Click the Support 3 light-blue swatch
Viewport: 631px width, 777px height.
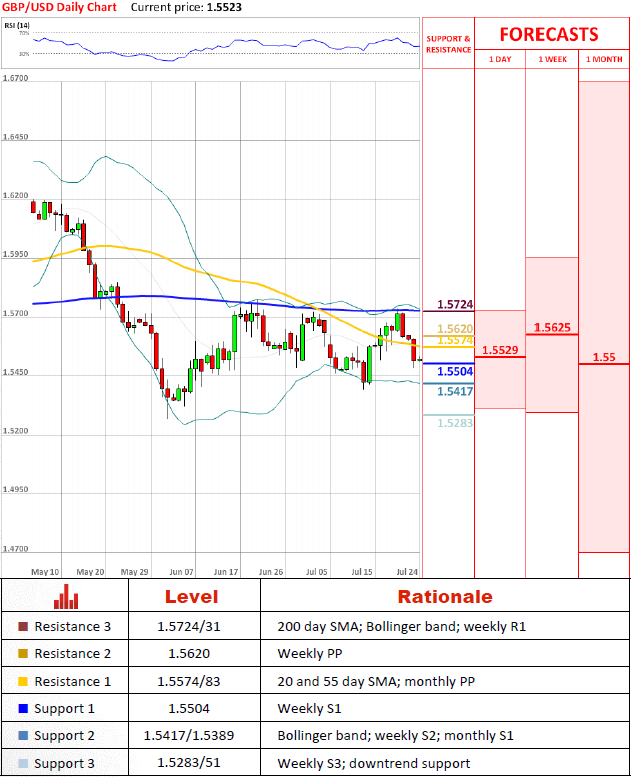[x=23, y=764]
